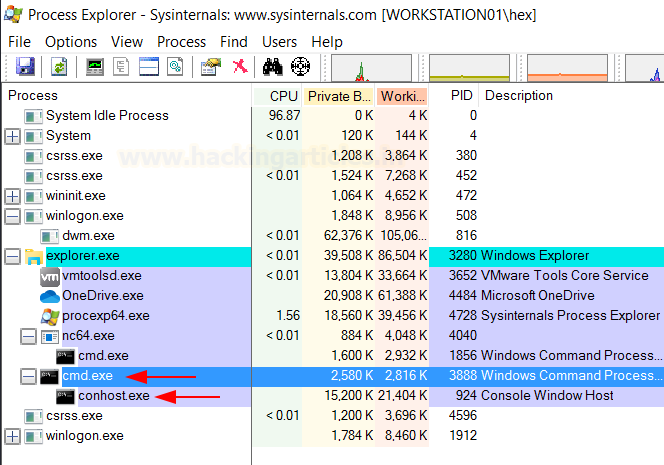The width and height of the screenshot is (664, 465).
Task: Sort by the PID column header
Action: (x=454, y=96)
